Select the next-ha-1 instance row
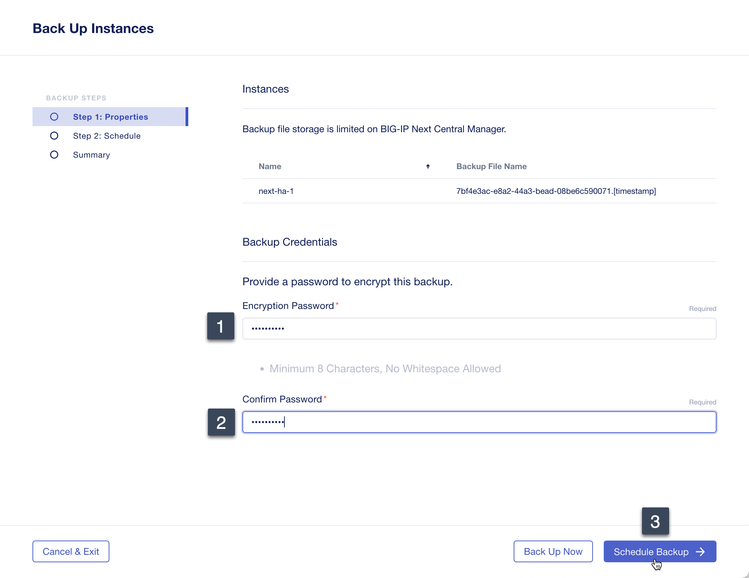749x578 pixels. click(274, 190)
